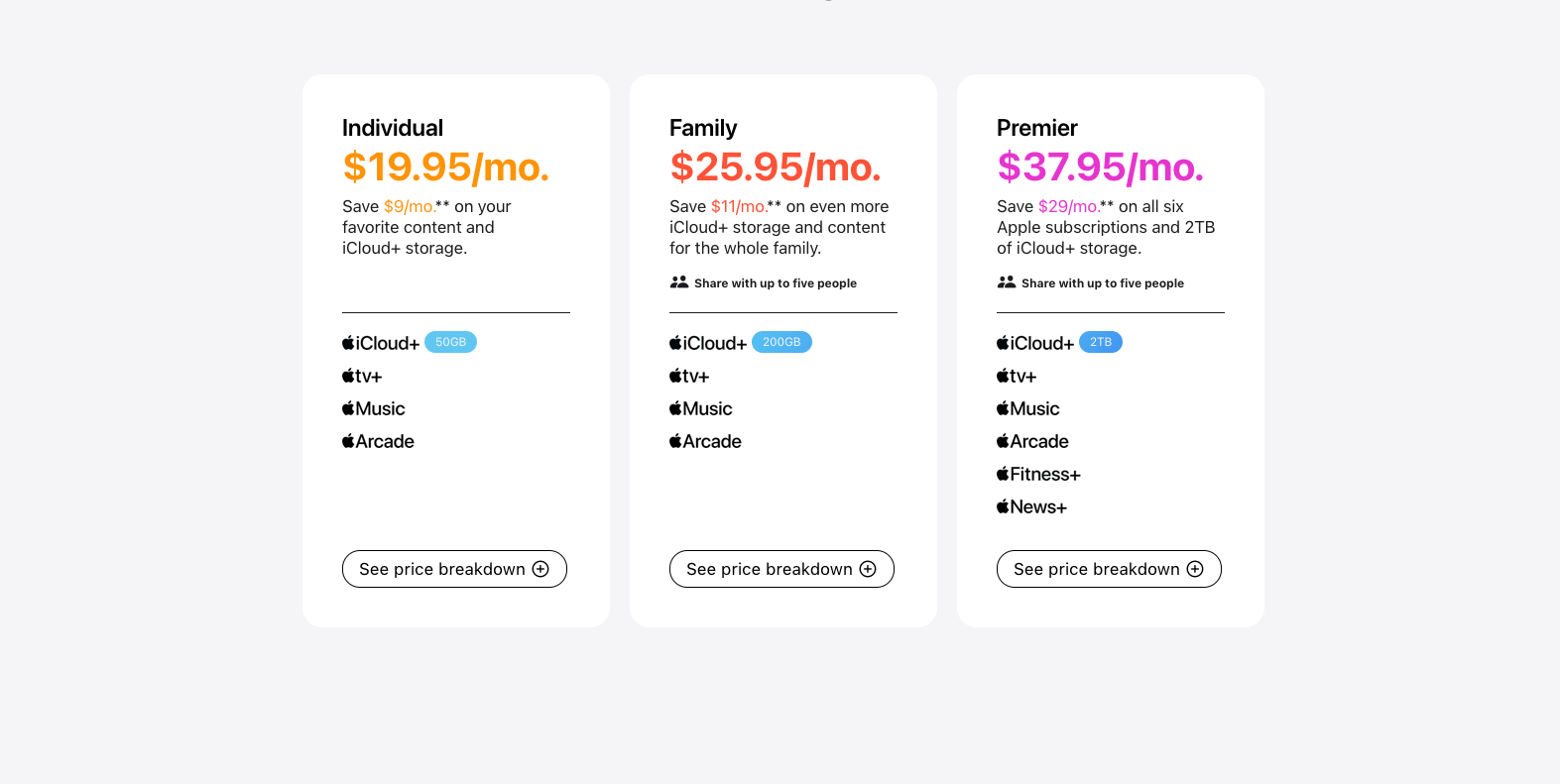Click the 50GB storage badge in Individual plan
Image resolution: width=1560 pixels, height=784 pixels.
450,341
